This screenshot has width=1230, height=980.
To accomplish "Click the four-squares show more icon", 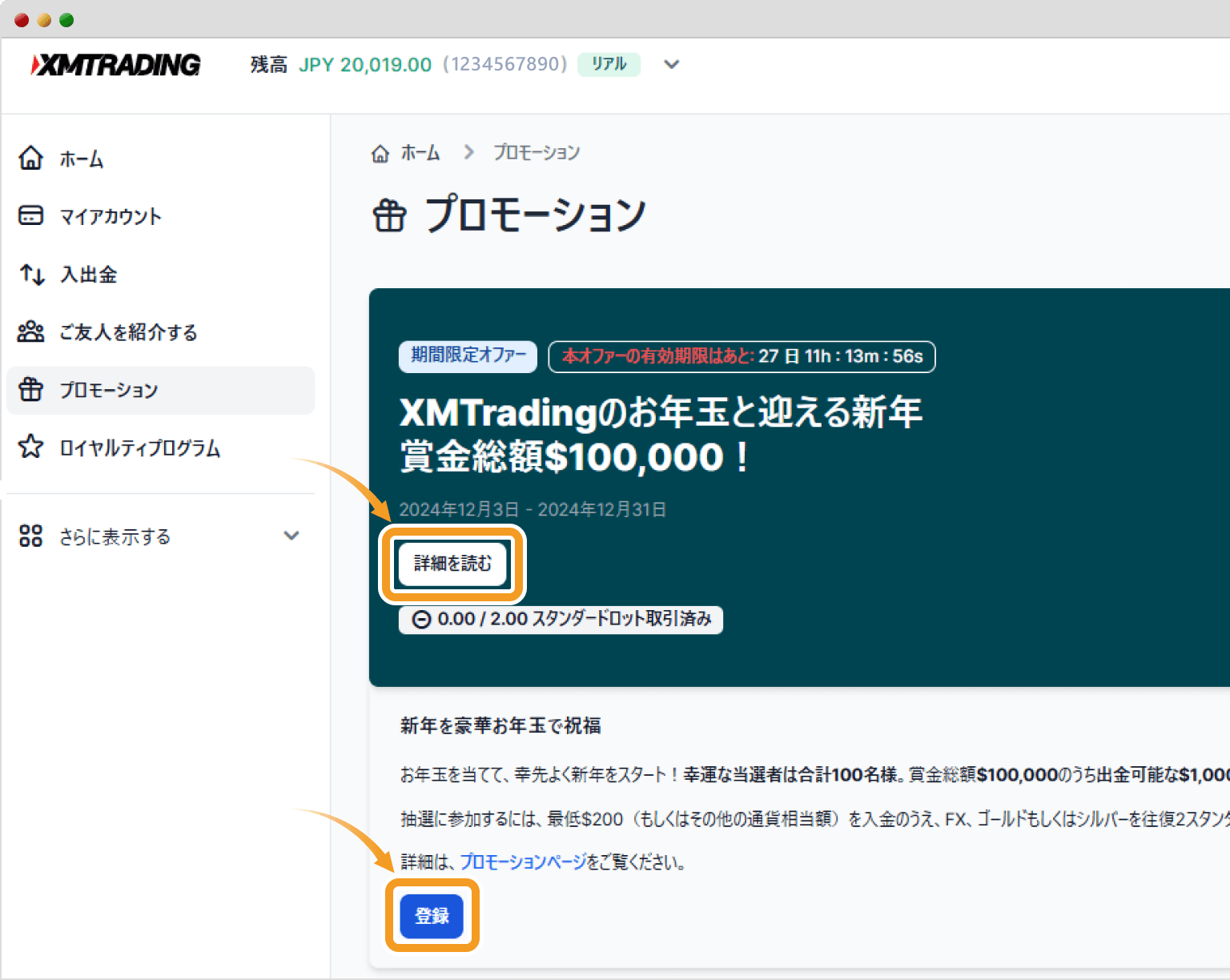I will (30, 536).
